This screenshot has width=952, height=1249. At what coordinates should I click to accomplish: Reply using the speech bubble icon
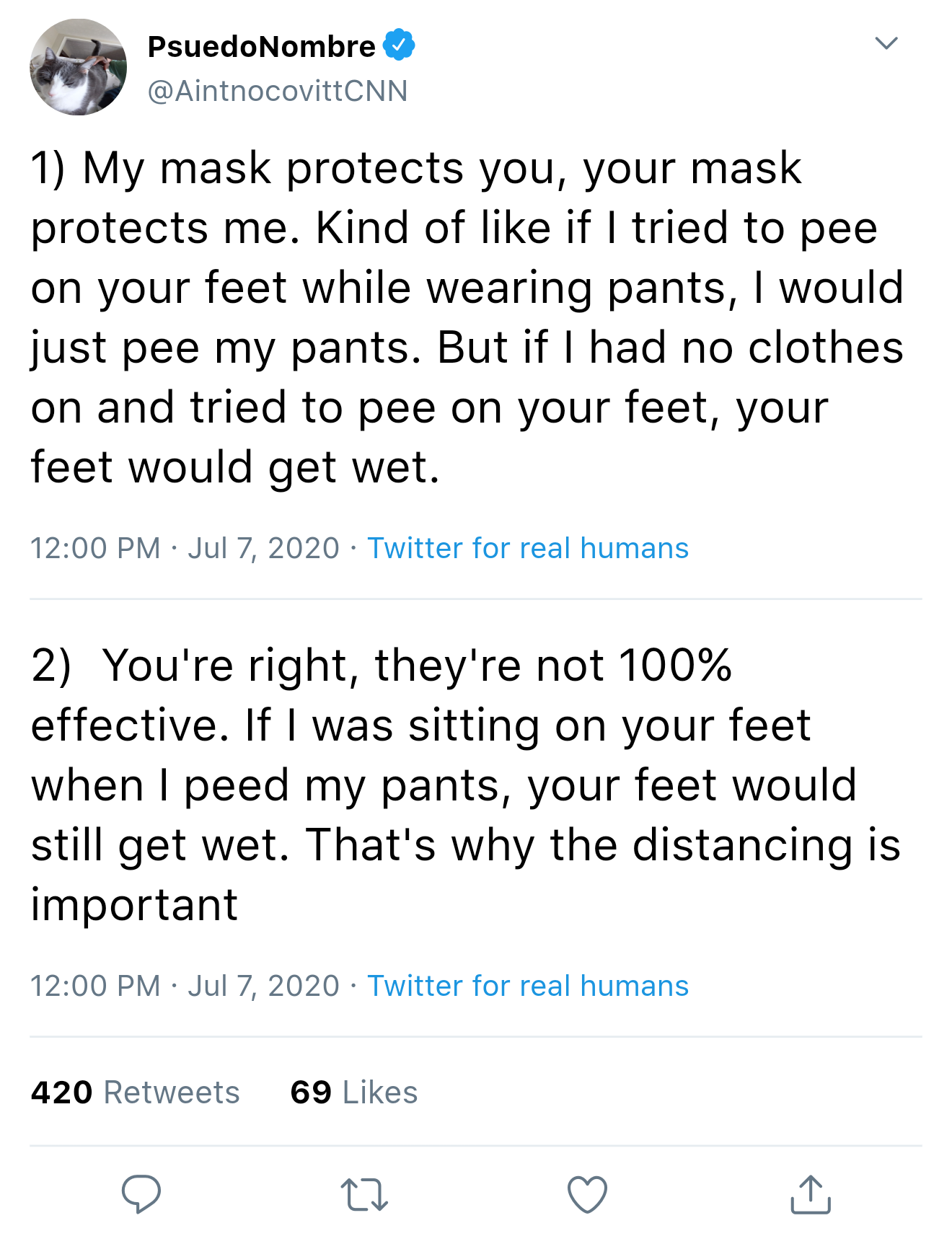pos(141,1193)
